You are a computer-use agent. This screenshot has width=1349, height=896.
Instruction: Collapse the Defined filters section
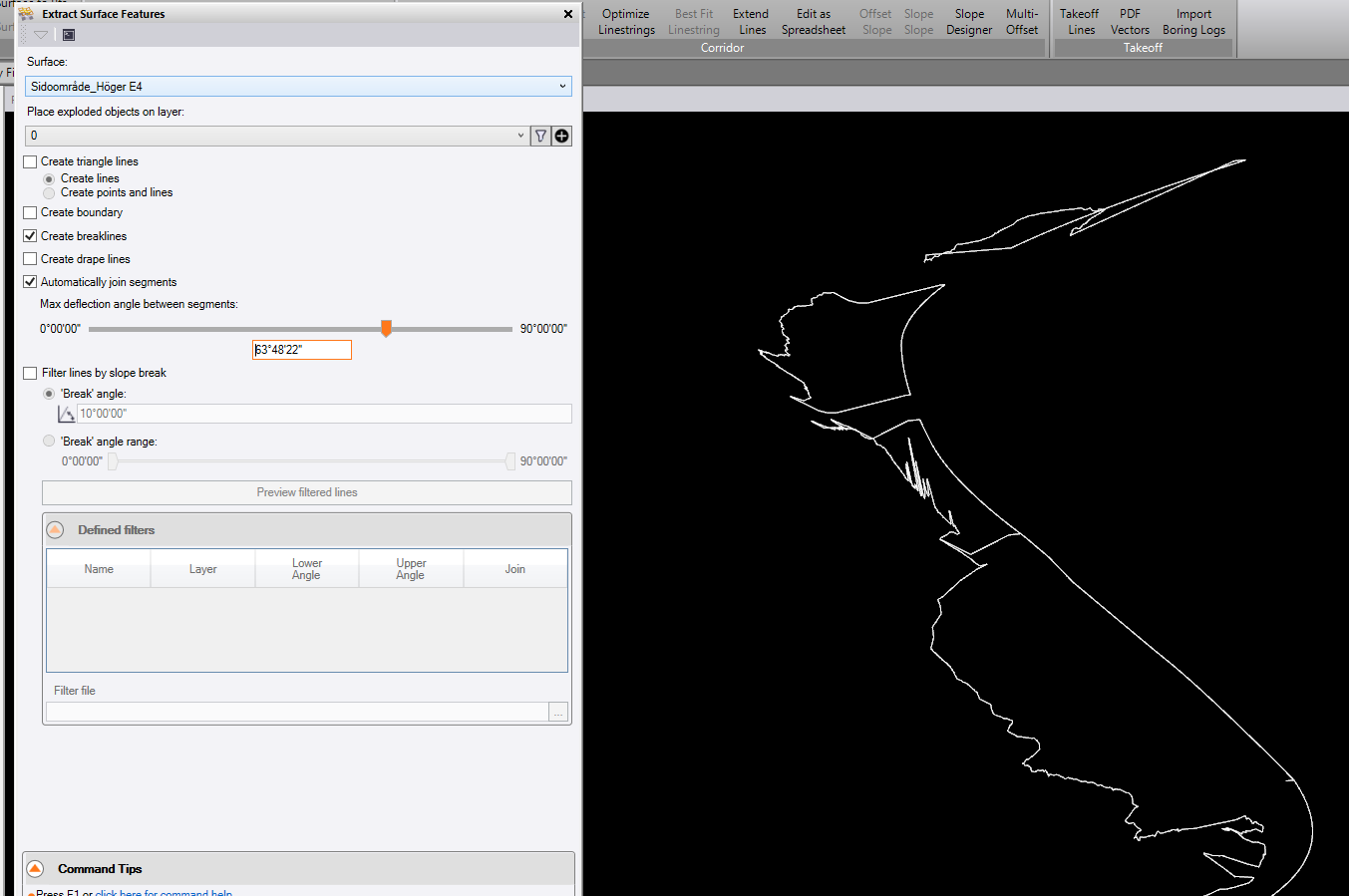tap(56, 530)
